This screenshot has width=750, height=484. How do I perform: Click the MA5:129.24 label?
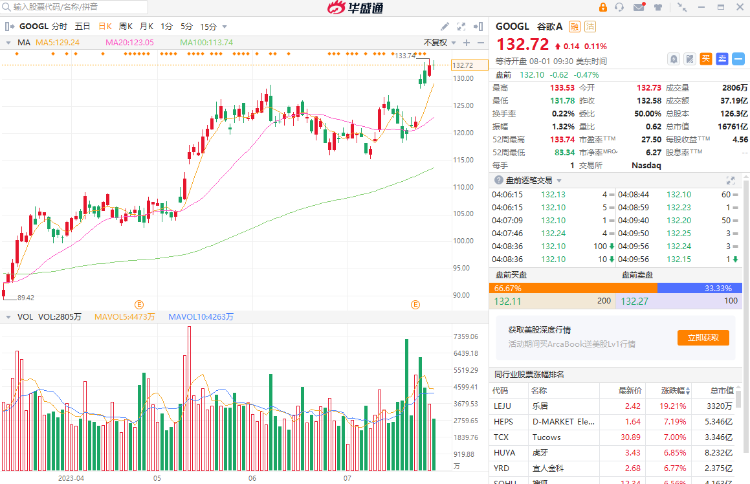click(58, 43)
